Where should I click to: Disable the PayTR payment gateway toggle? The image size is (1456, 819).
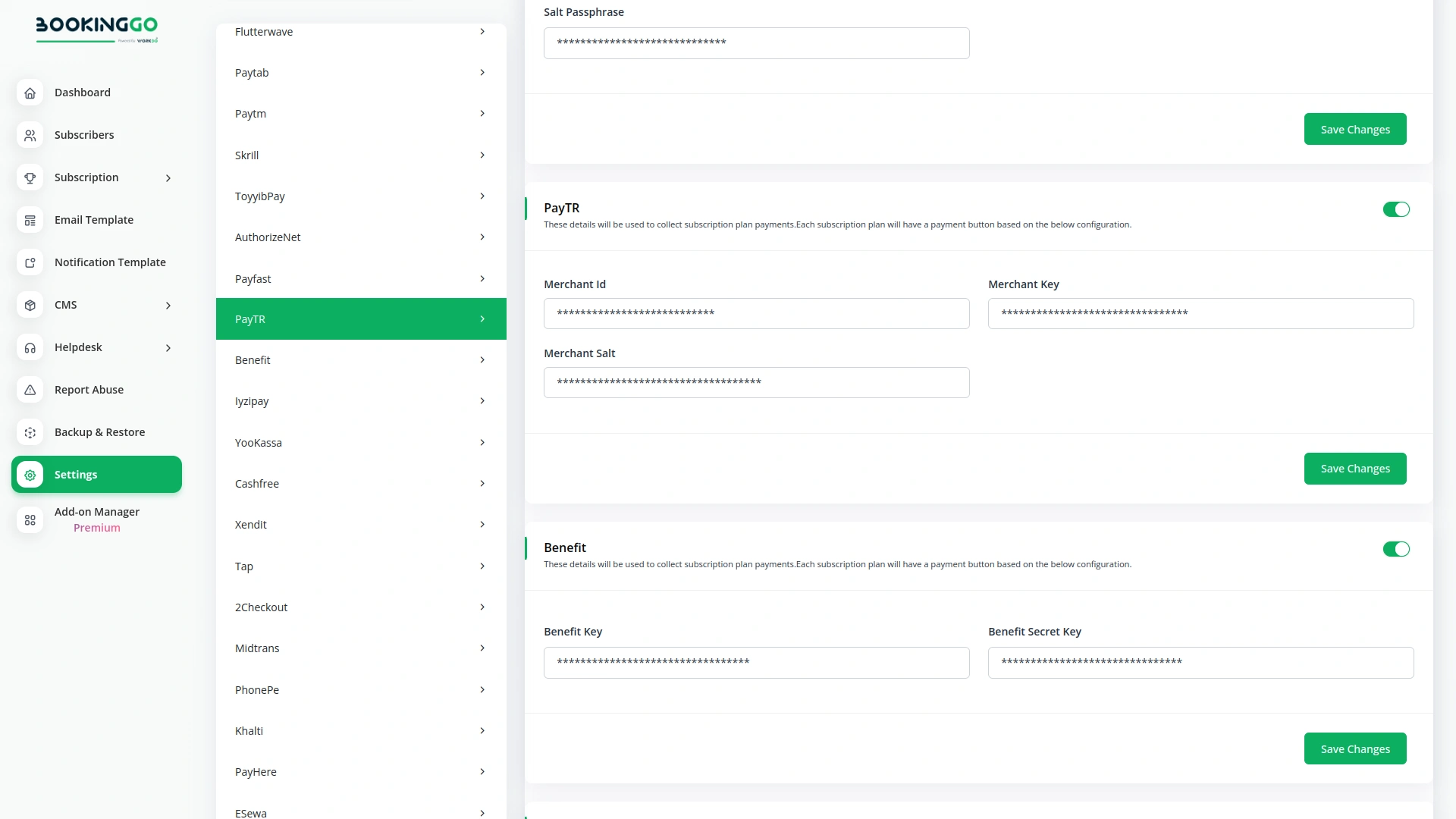point(1396,209)
